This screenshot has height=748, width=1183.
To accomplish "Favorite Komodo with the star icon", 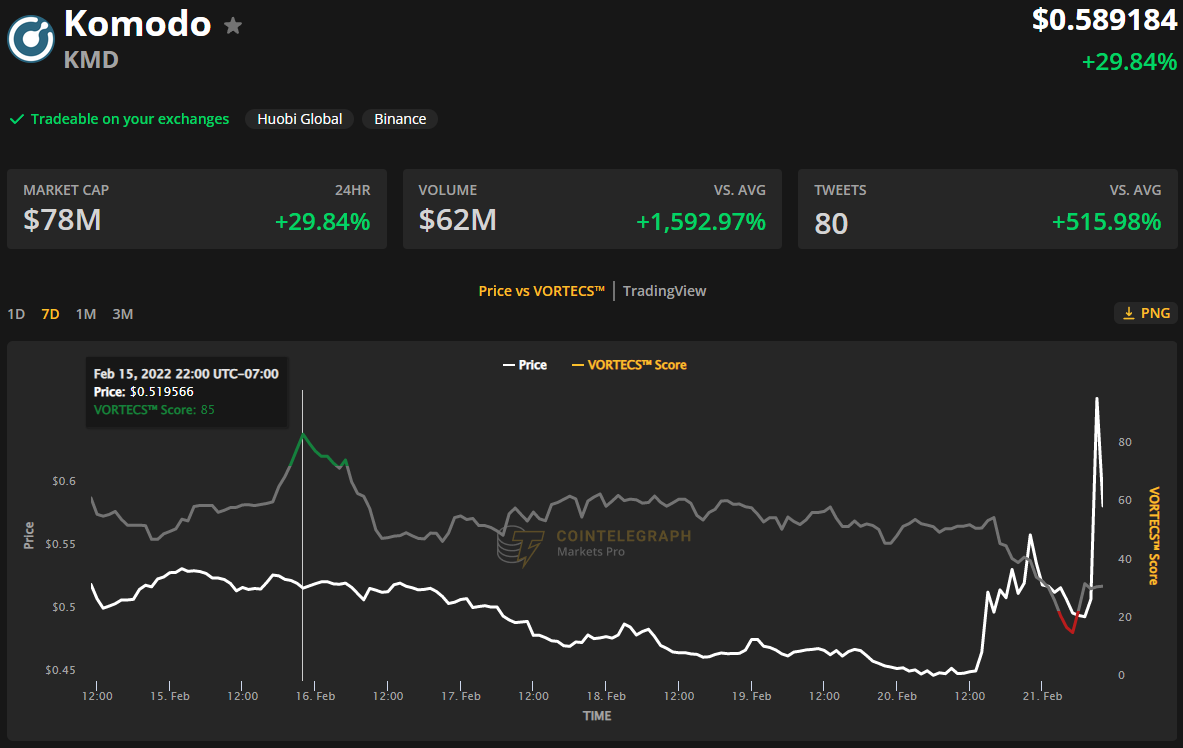I will pyautogui.click(x=233, y=26).
